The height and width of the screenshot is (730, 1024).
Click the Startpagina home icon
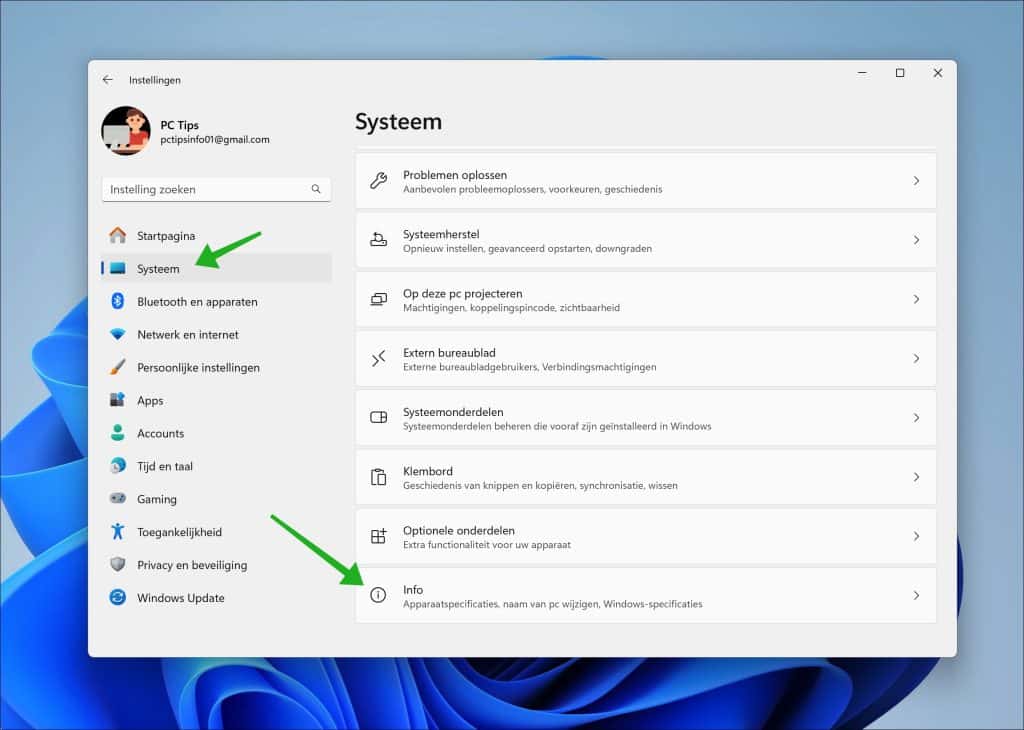tap(118, 235)
